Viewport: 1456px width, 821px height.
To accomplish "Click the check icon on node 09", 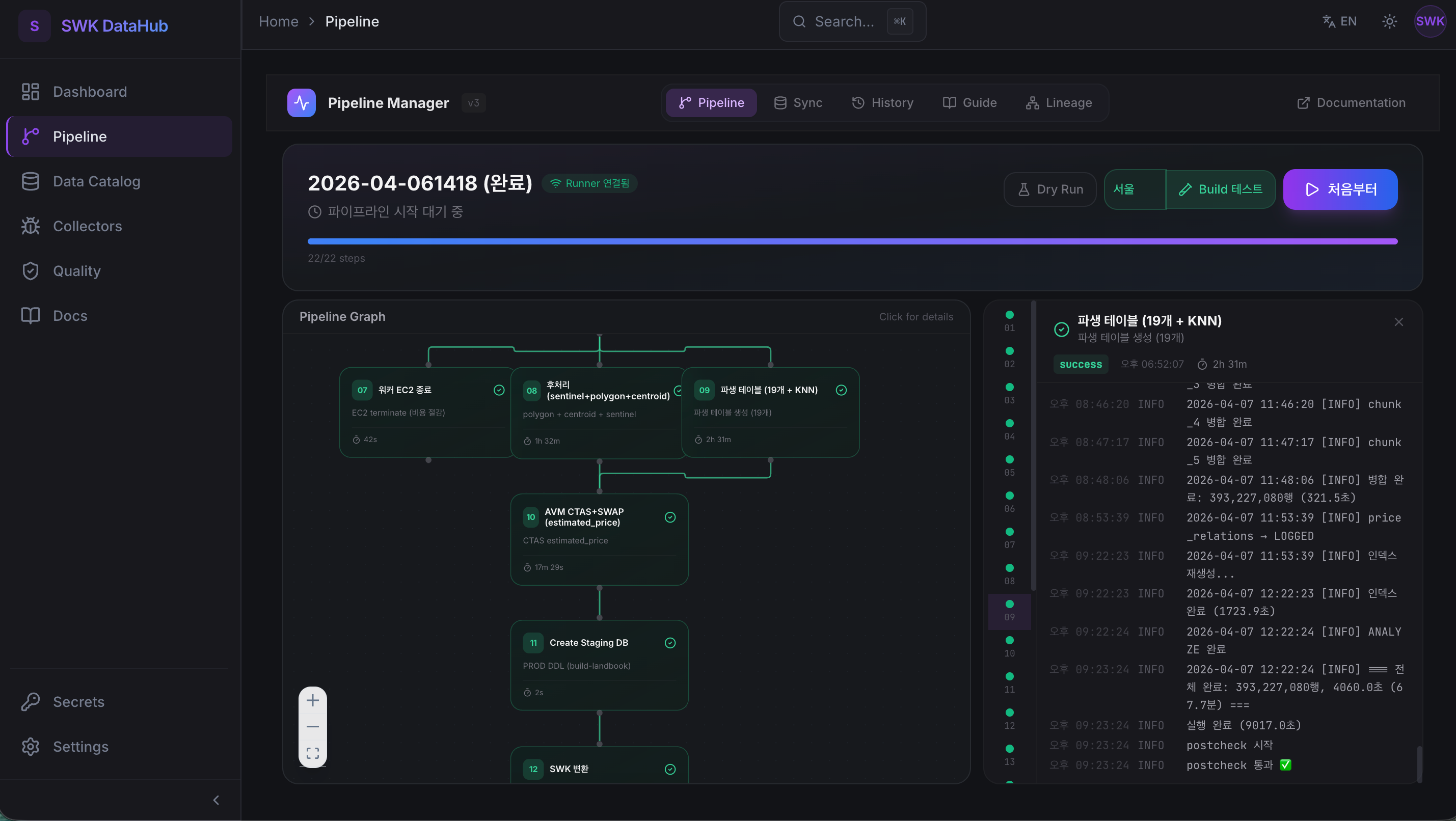I will (841, 390).
